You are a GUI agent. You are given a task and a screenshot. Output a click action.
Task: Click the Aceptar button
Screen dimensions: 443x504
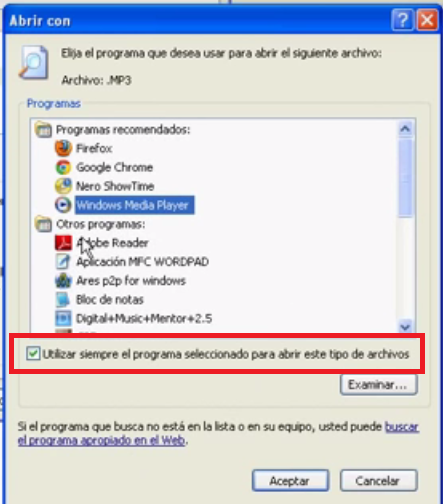pyautogui.click(x=290, y=481)
